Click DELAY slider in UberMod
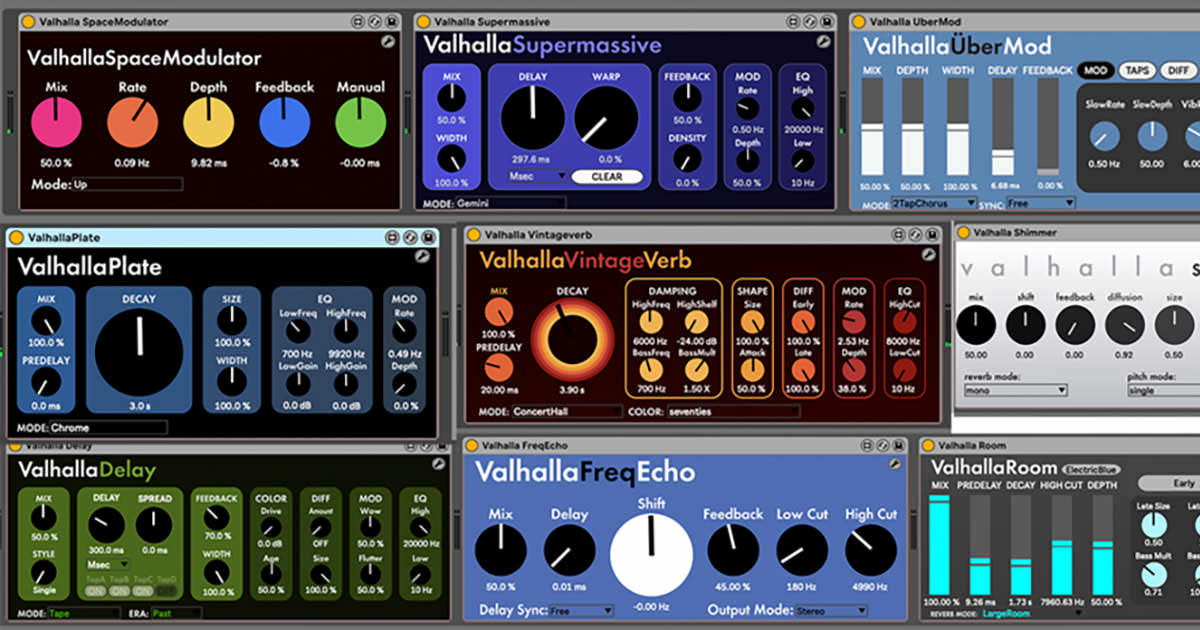Image resolution: width=1200 pixels, height=630 pixels. (x=1002, y=127)
